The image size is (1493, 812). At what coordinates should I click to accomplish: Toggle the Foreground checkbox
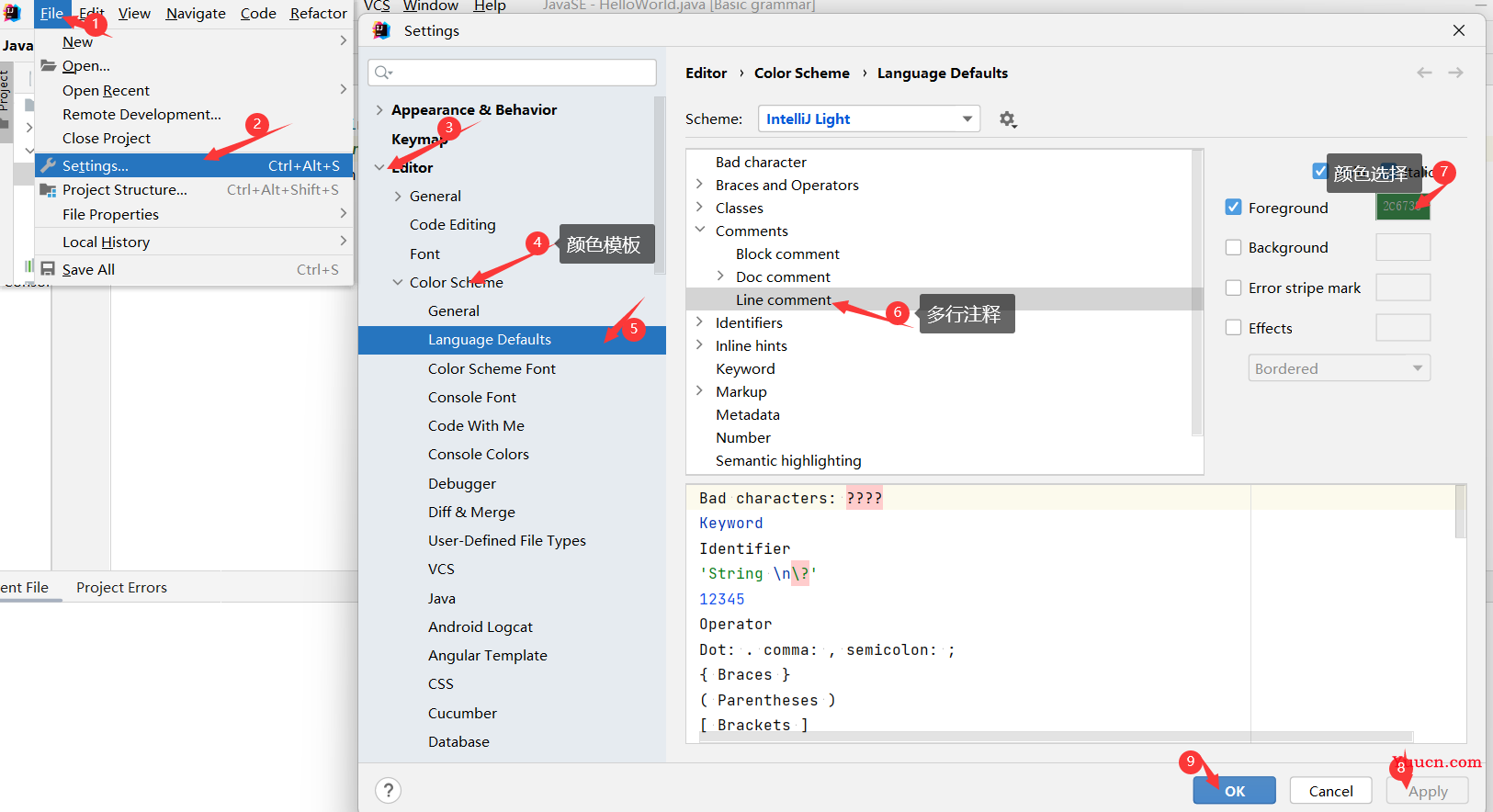[1234, 207]
